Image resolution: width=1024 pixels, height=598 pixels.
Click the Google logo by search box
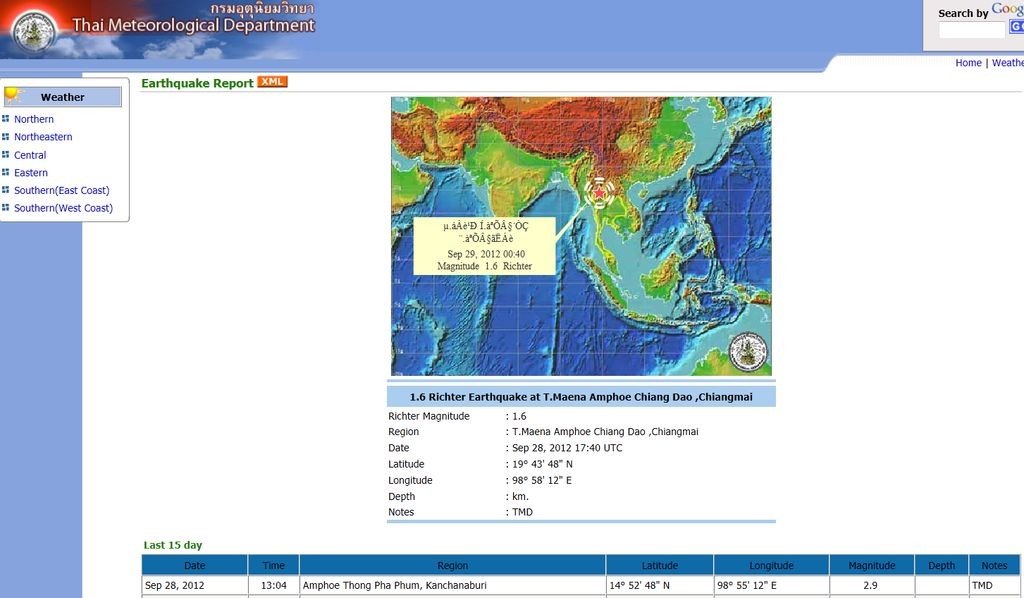point(1007,9)
